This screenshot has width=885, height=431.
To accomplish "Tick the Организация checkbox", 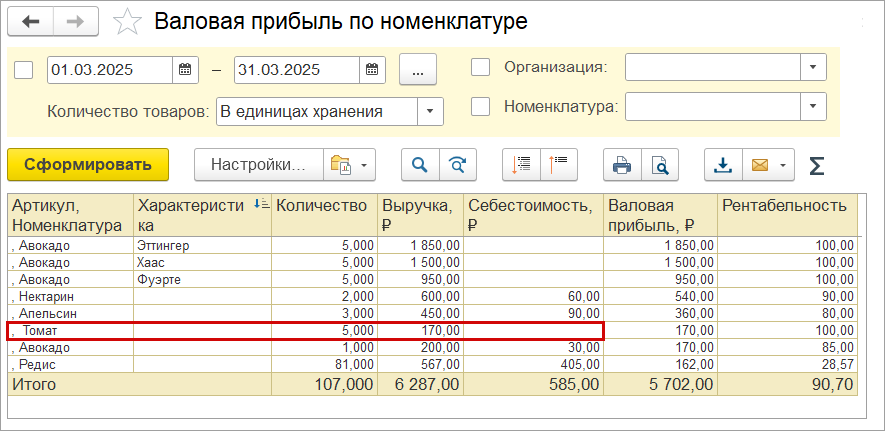I will point(480,67).
